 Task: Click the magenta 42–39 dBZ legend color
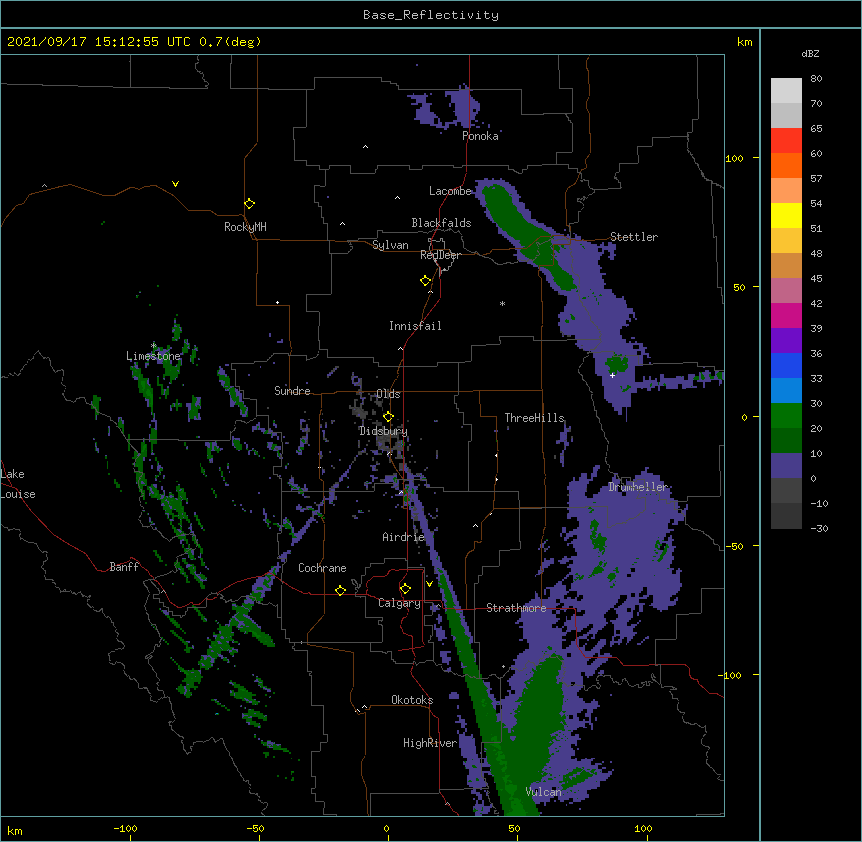pos(786,315)
